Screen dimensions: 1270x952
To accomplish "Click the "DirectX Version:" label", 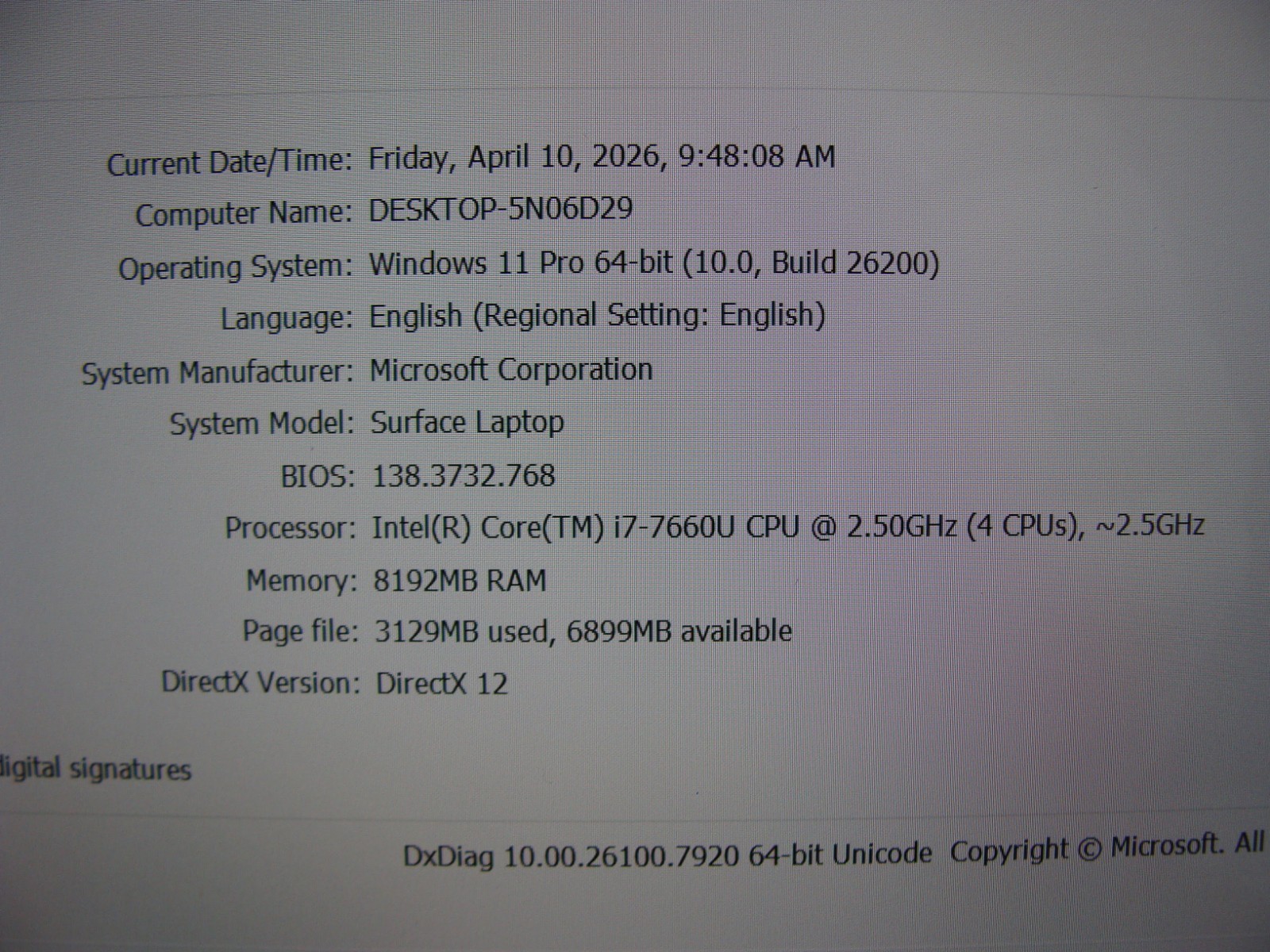I will click(x=260, y=682).
